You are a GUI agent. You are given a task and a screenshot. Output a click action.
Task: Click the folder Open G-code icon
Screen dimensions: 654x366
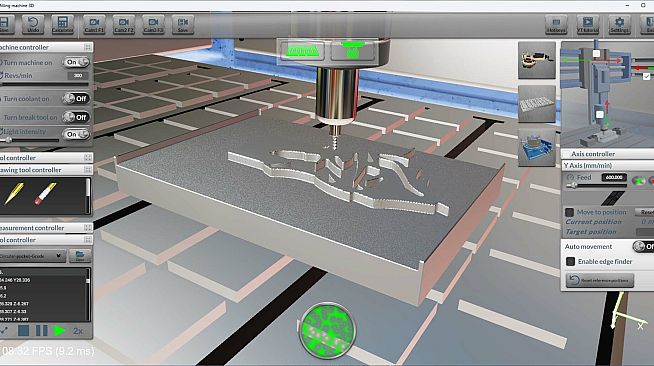point(80,256)
